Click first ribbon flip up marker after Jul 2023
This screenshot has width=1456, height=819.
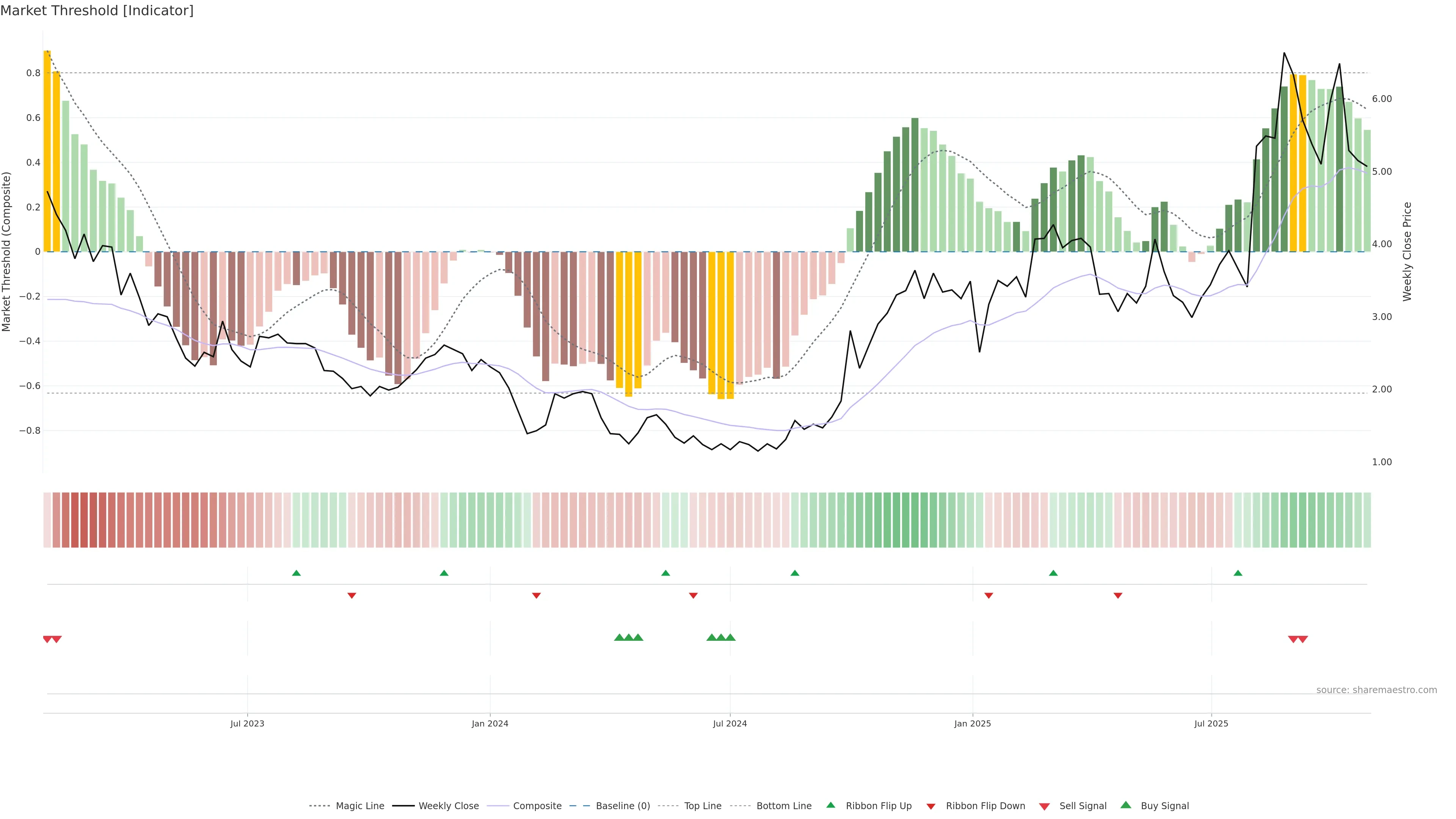coord(296,573)
